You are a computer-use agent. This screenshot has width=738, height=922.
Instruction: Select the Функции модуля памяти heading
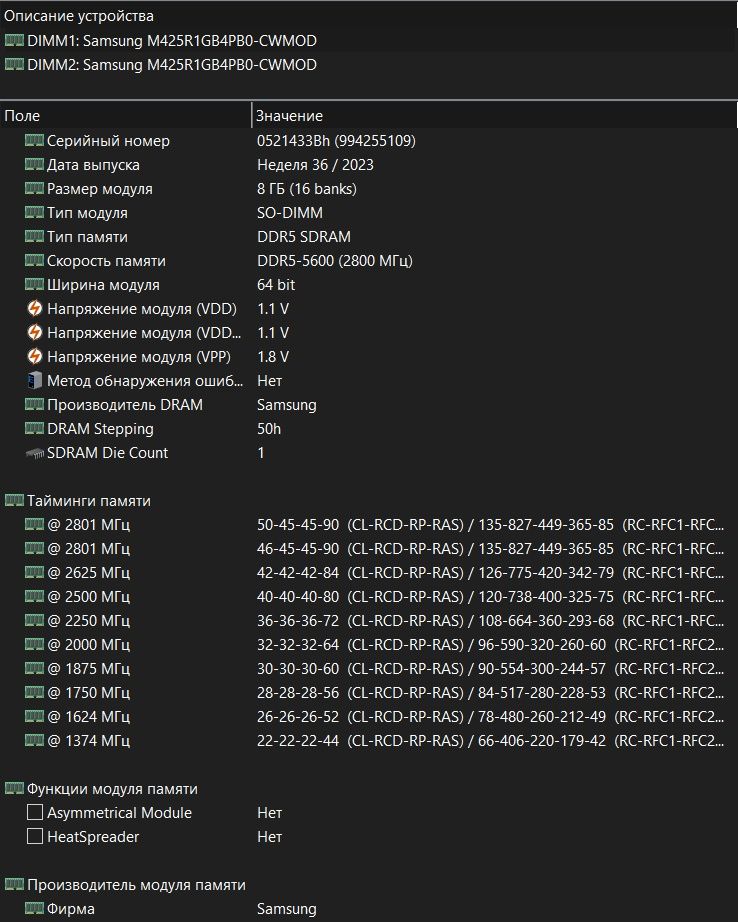[112, 789]
